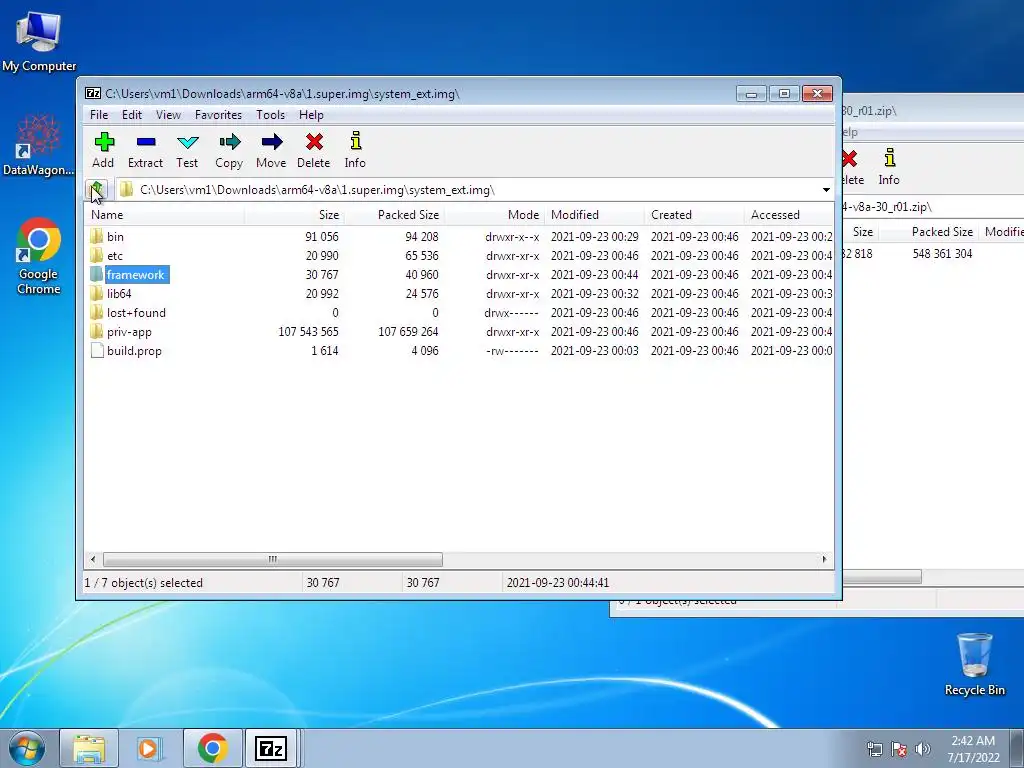Select the build.prop file
The height and width of the screenshot is (768, 1024).
(x=134, y=351)
